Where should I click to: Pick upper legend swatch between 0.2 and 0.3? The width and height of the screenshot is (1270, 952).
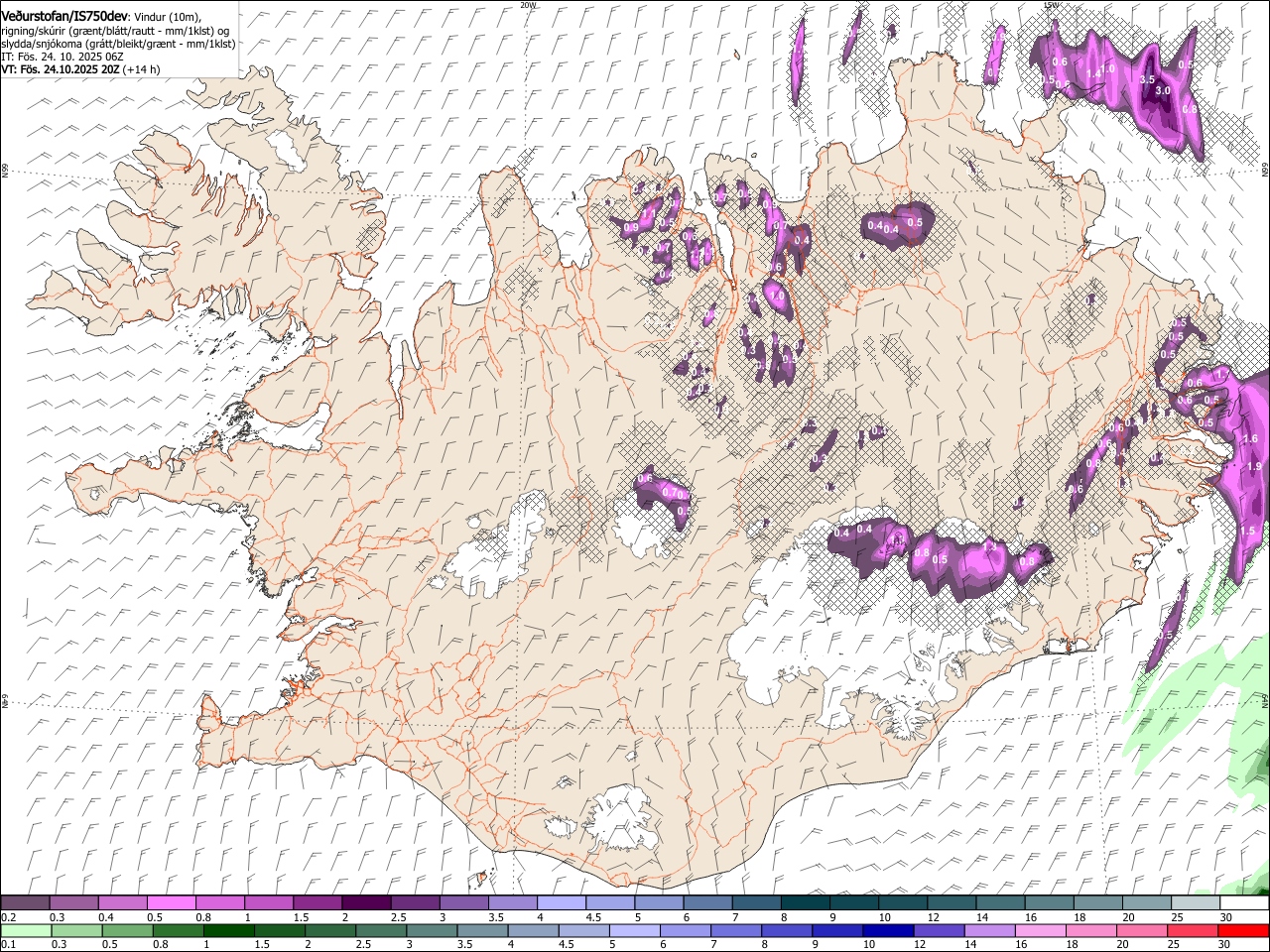(x=25, y=903)
